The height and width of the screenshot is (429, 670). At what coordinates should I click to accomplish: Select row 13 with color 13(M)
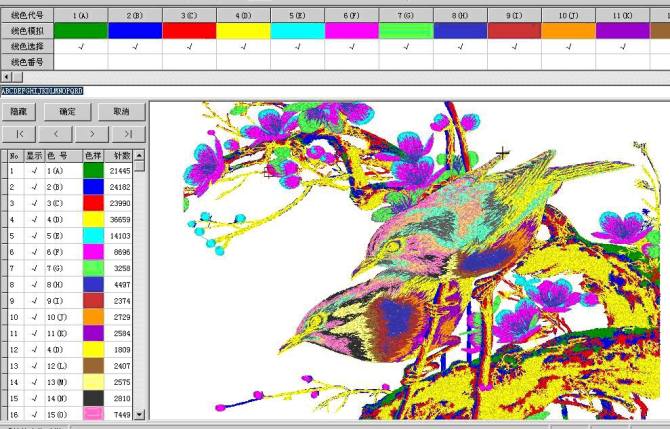pyautogui.click(x=60, y=382)
